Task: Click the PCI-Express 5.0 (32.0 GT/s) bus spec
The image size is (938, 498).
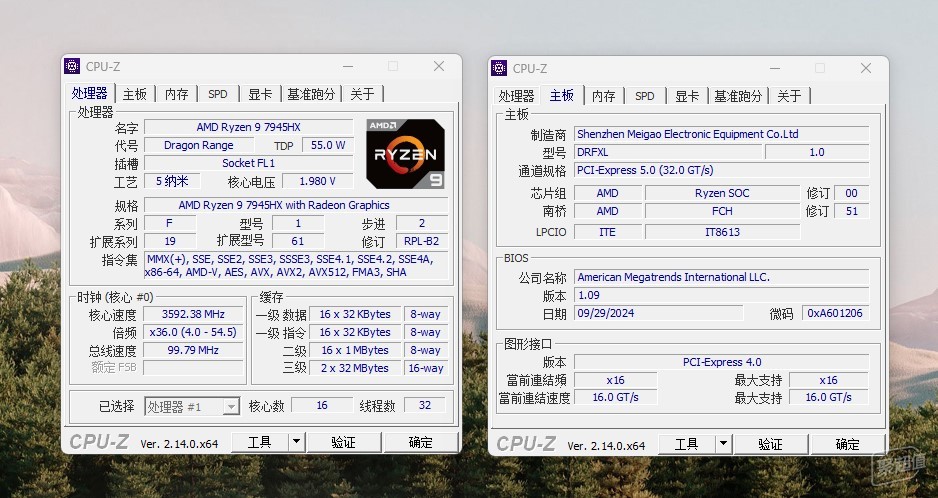Action: (x=721, y=170)
